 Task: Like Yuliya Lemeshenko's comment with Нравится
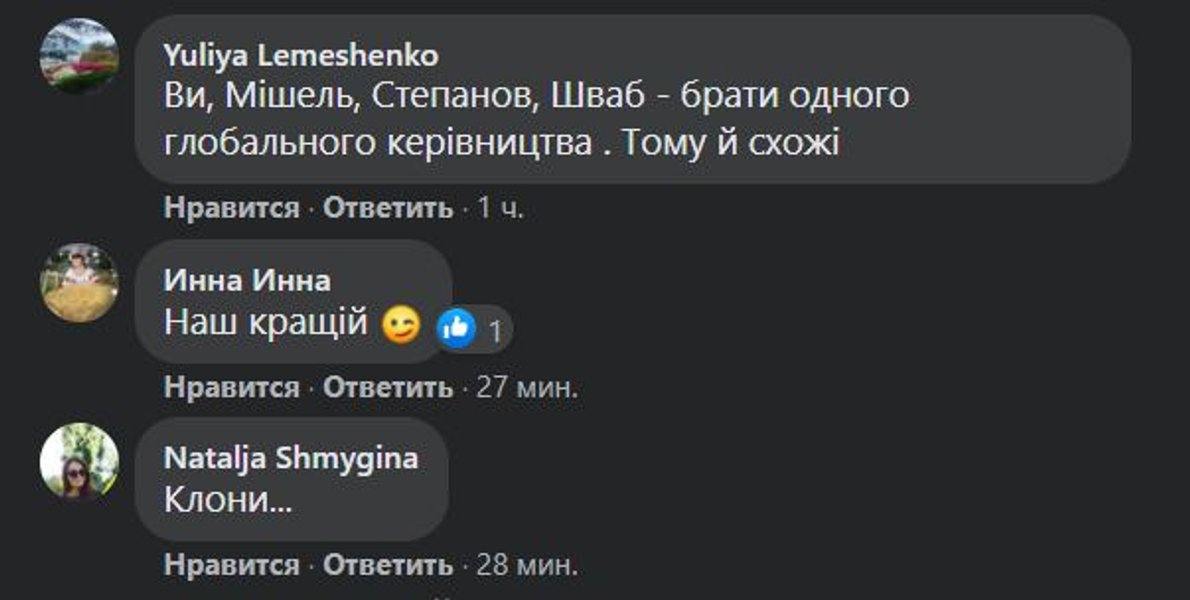coord(231,208)
